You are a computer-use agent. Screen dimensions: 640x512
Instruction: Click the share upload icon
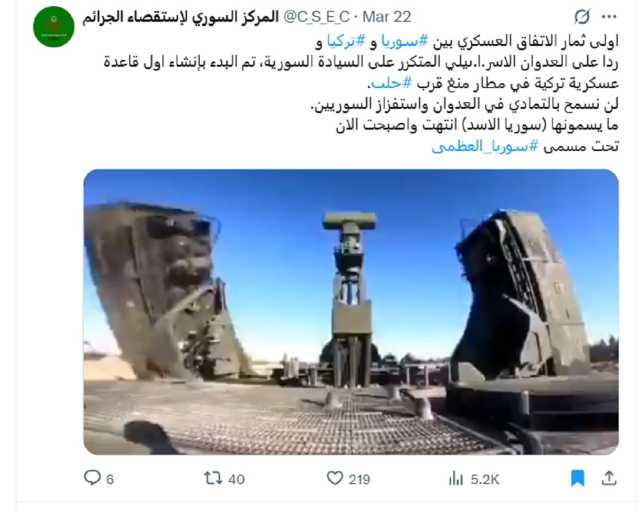(609, 478)
